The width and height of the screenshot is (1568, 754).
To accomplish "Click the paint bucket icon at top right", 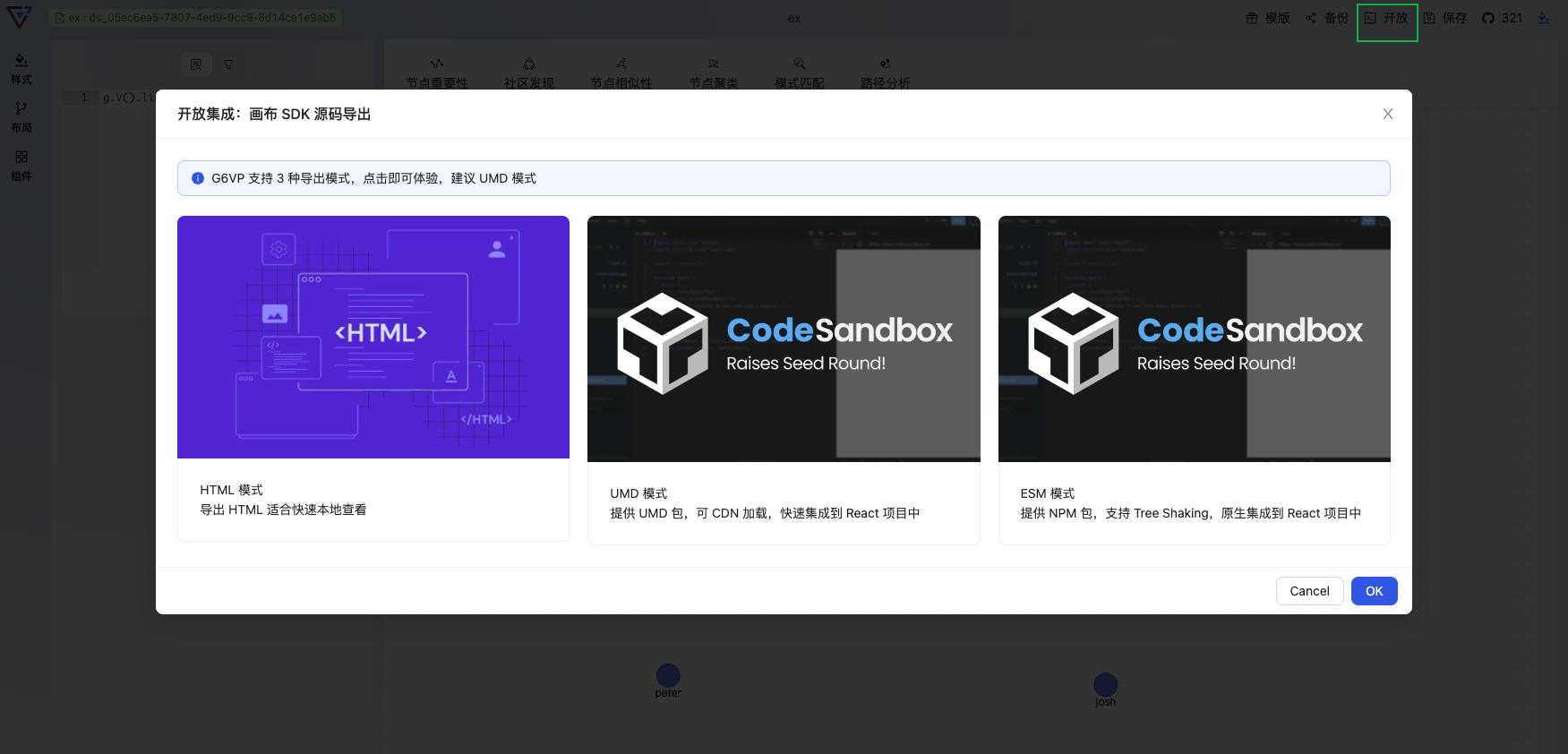I will coord(1543,18).
